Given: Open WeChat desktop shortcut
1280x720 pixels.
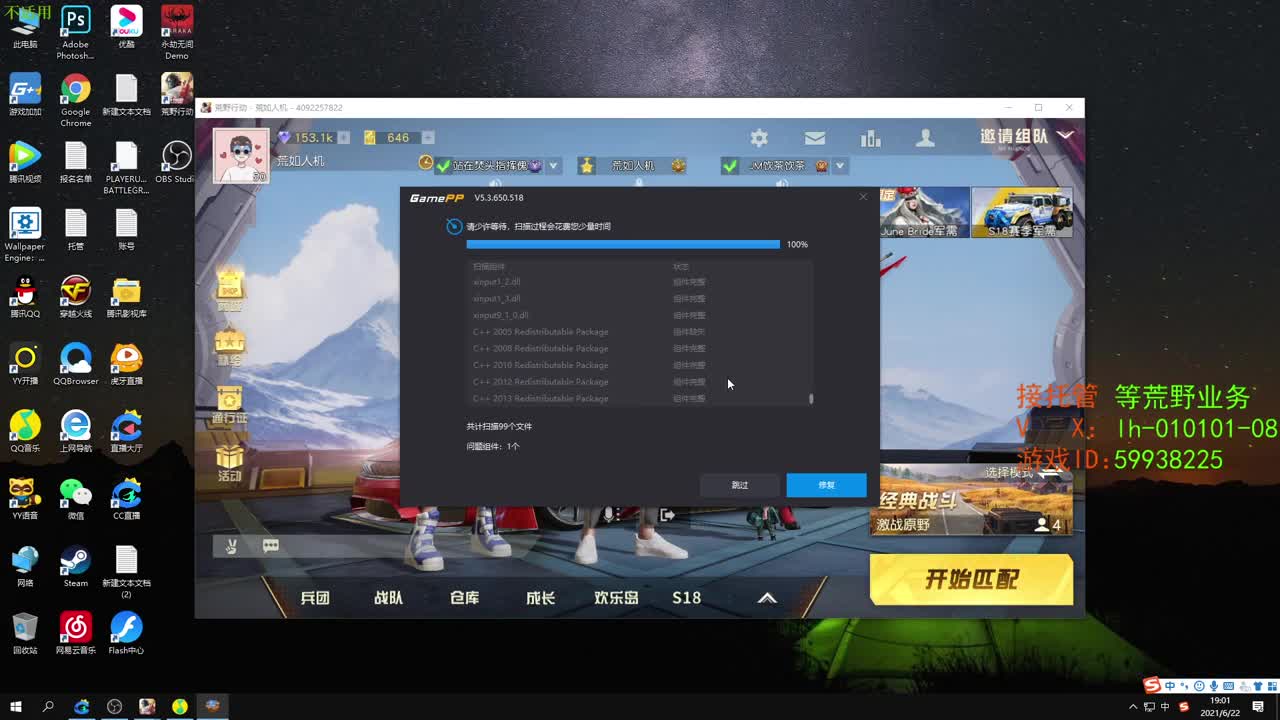Looking at the screenshot, I should pyautogui.click(x=75, y=498).
